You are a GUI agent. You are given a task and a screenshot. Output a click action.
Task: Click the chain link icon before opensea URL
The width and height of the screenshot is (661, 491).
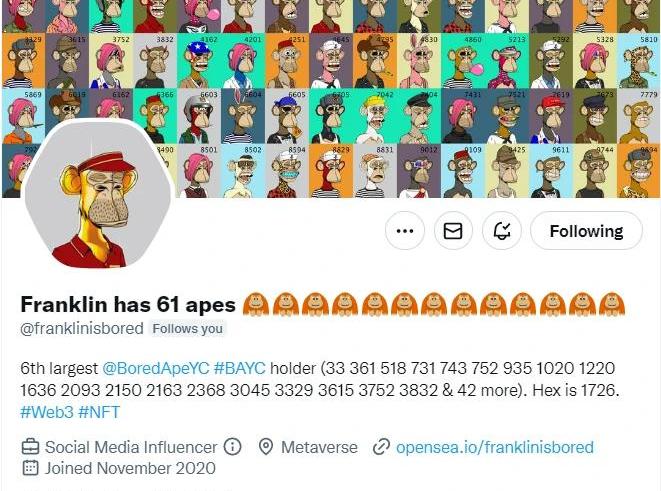pyautogui.click(x=381, y=447)
